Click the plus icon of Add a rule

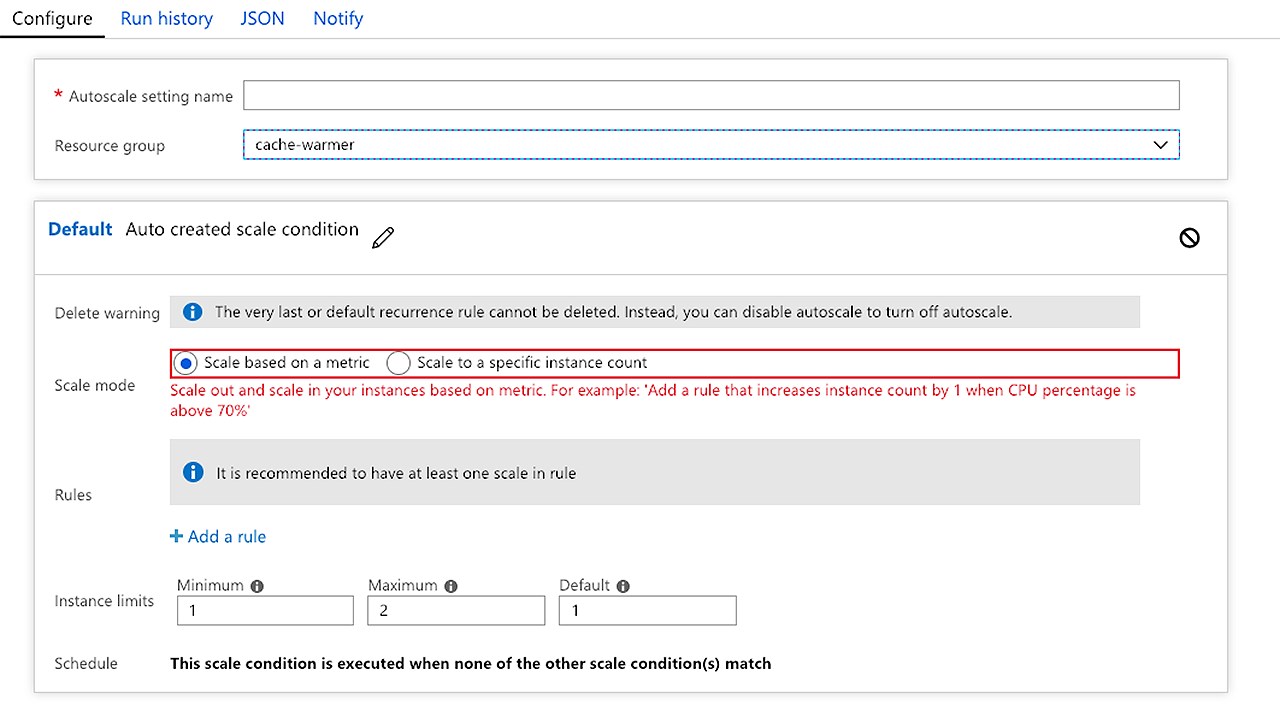pyautogui.click(x=176, y=536)
